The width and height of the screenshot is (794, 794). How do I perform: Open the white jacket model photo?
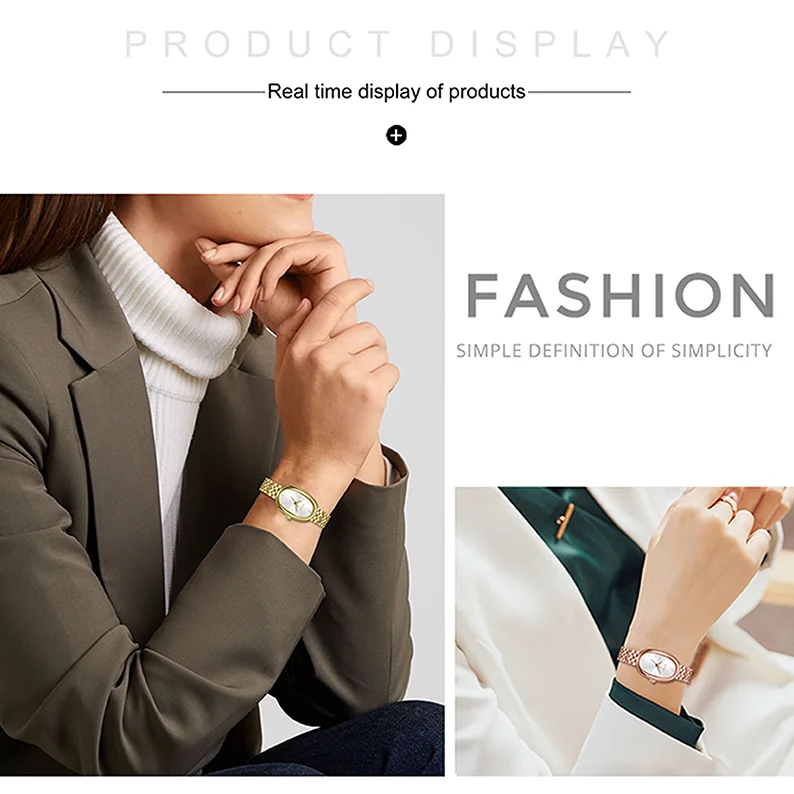[x=624, y=631]
